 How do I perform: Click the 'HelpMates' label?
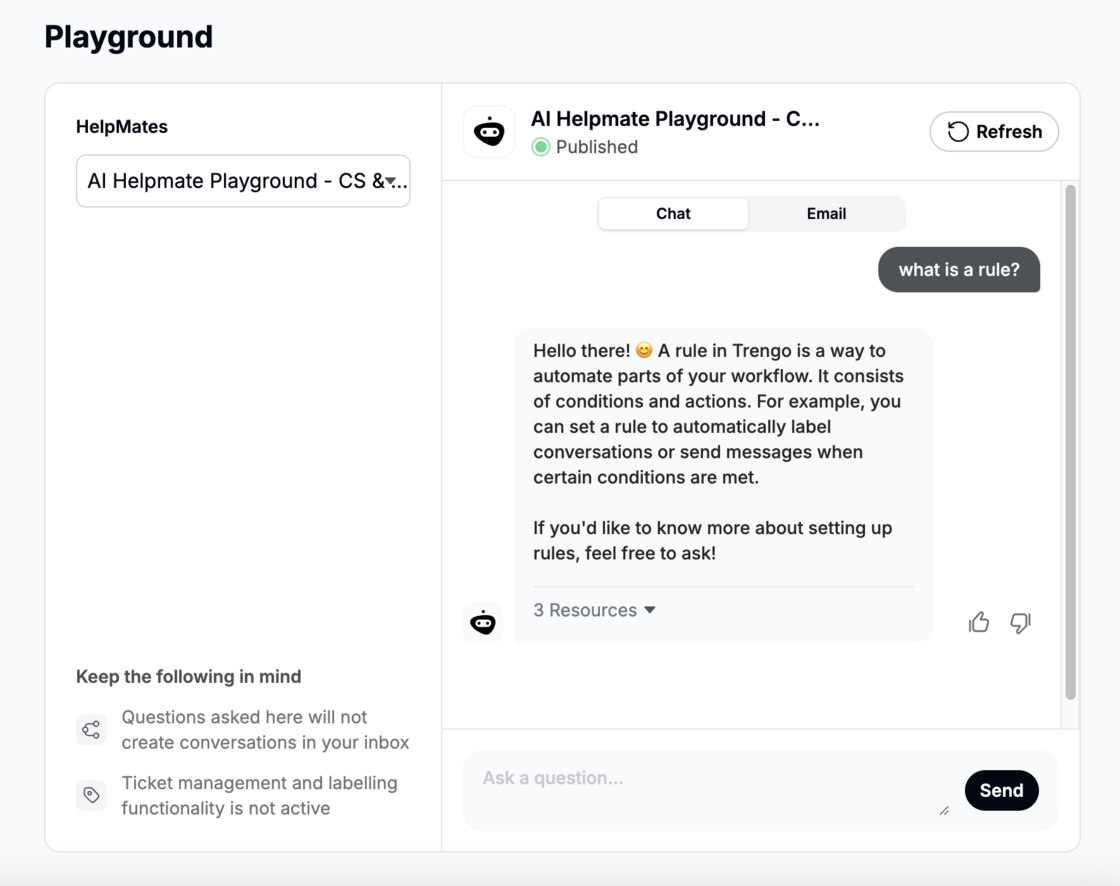pyautogui.click(x=122, y=126)
